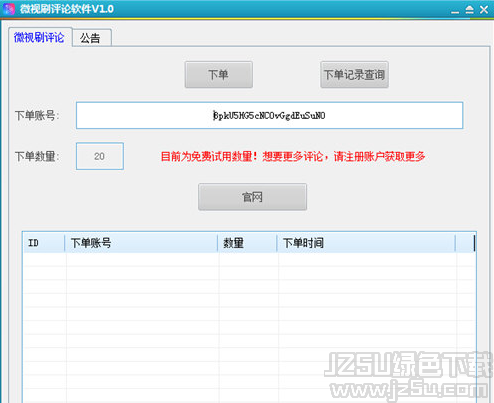Click the ID column header
The image size is (494, 403).
tap(44, 243)
